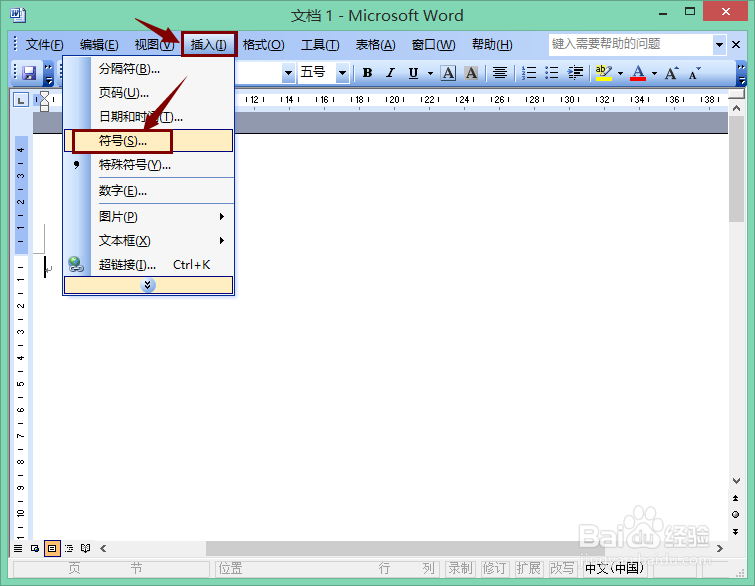Viewport: 755px width, 586px height.
Task: Switch to Outline view icon
Action: point(69,548)
